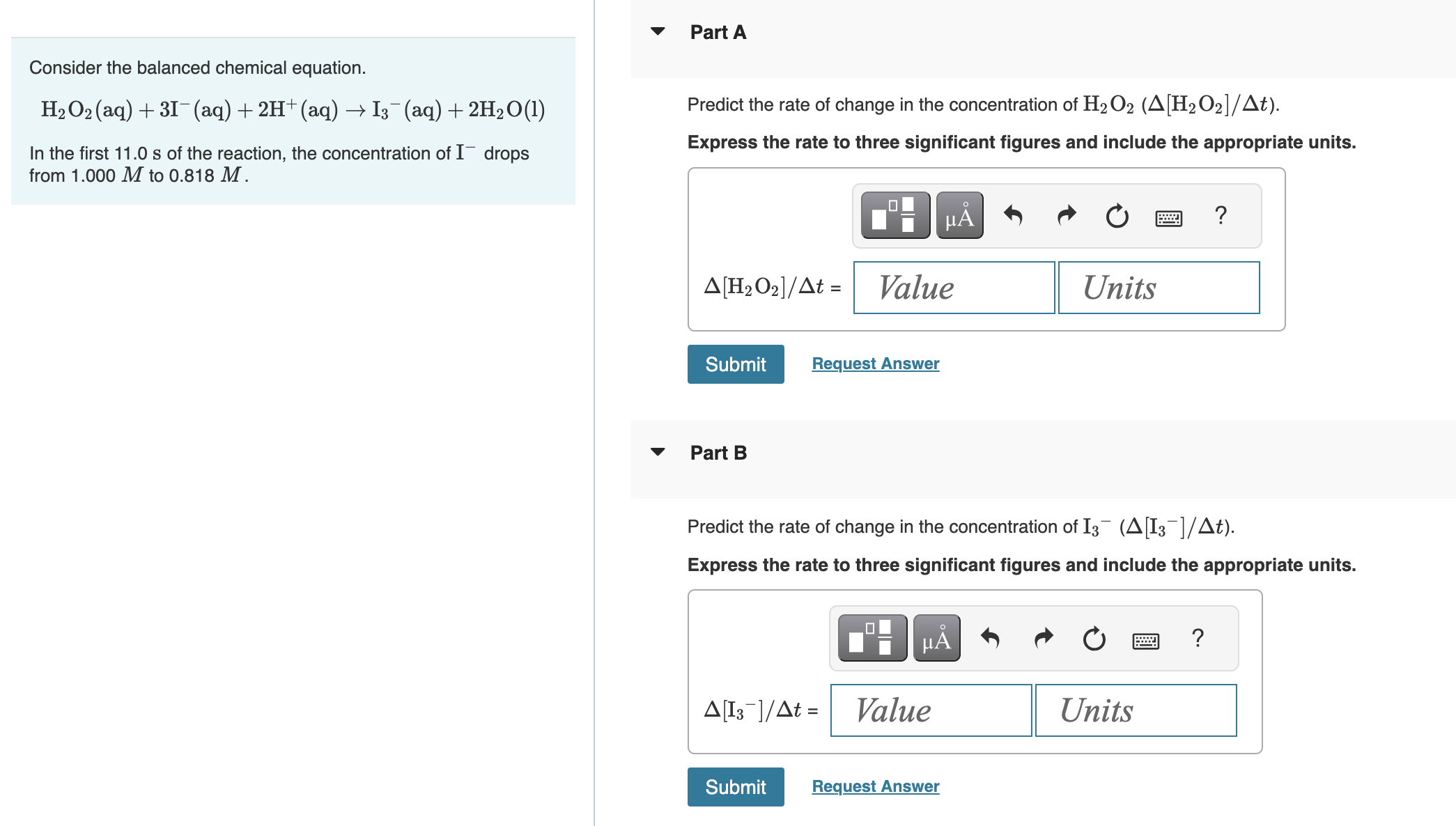Click the Value field in Part A

pyautogui.click(x=953, y=288)
